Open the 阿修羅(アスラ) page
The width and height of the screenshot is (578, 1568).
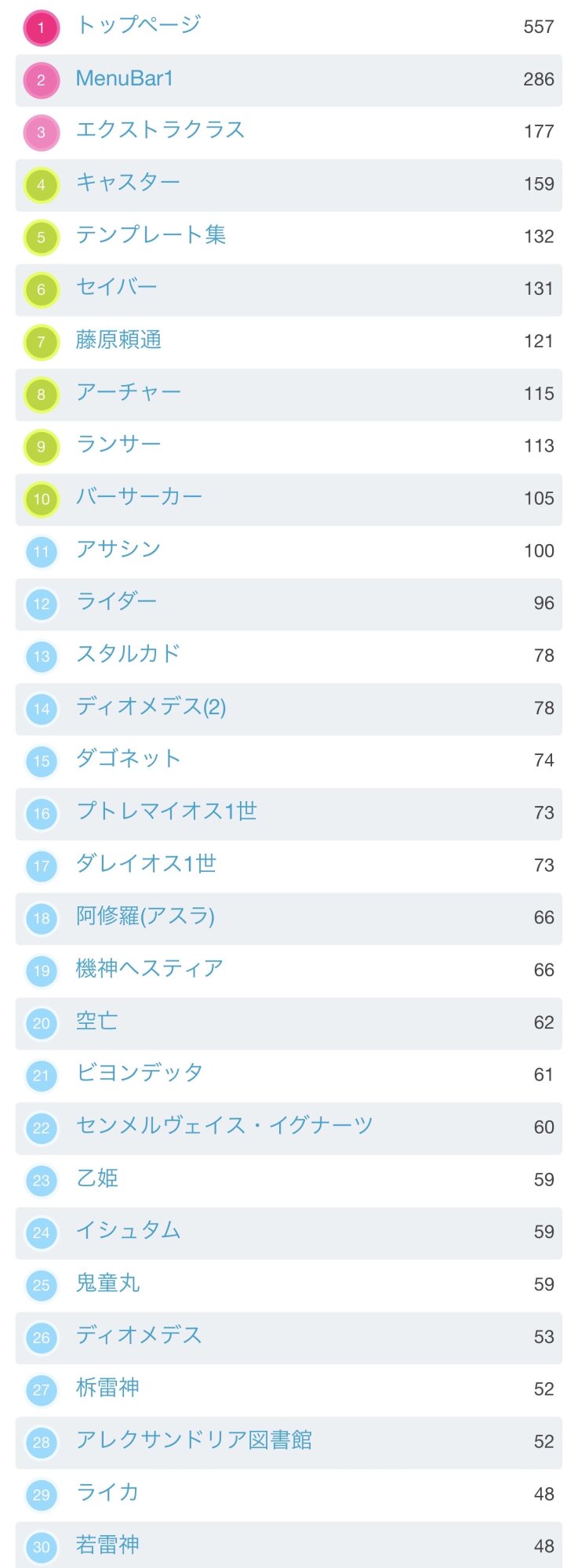click(x=145, y=916)
